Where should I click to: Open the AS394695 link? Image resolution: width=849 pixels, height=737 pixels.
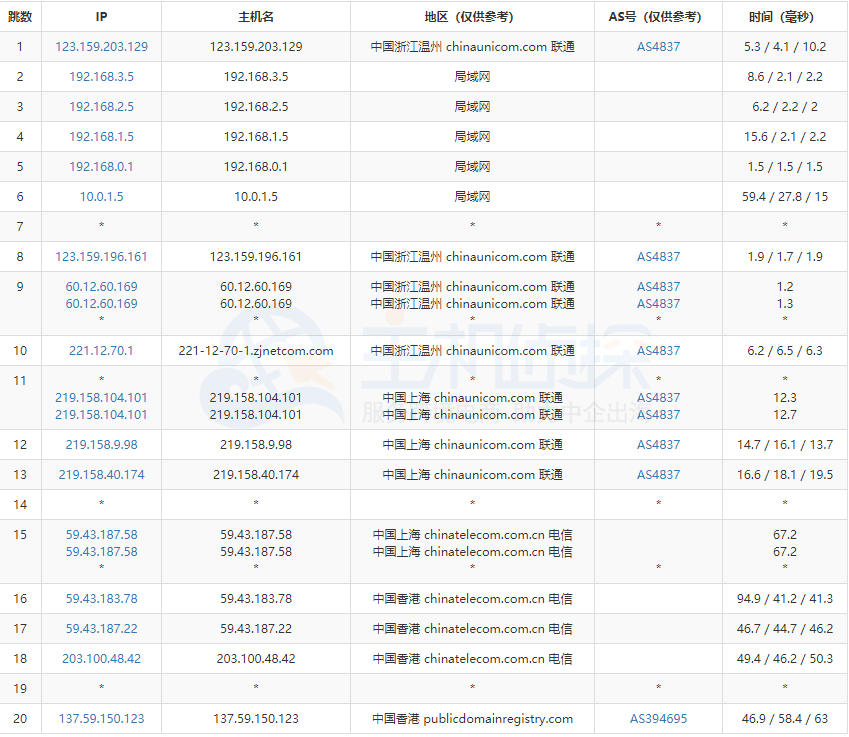(x=658, y=718)
